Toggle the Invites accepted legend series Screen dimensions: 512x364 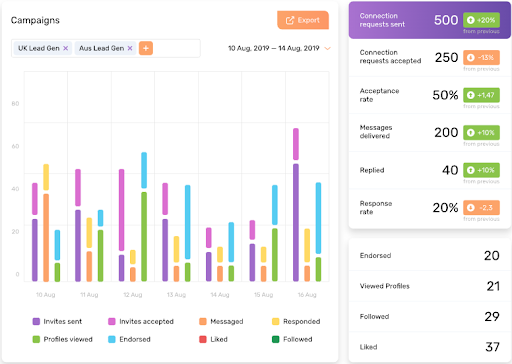coord(141,321)
